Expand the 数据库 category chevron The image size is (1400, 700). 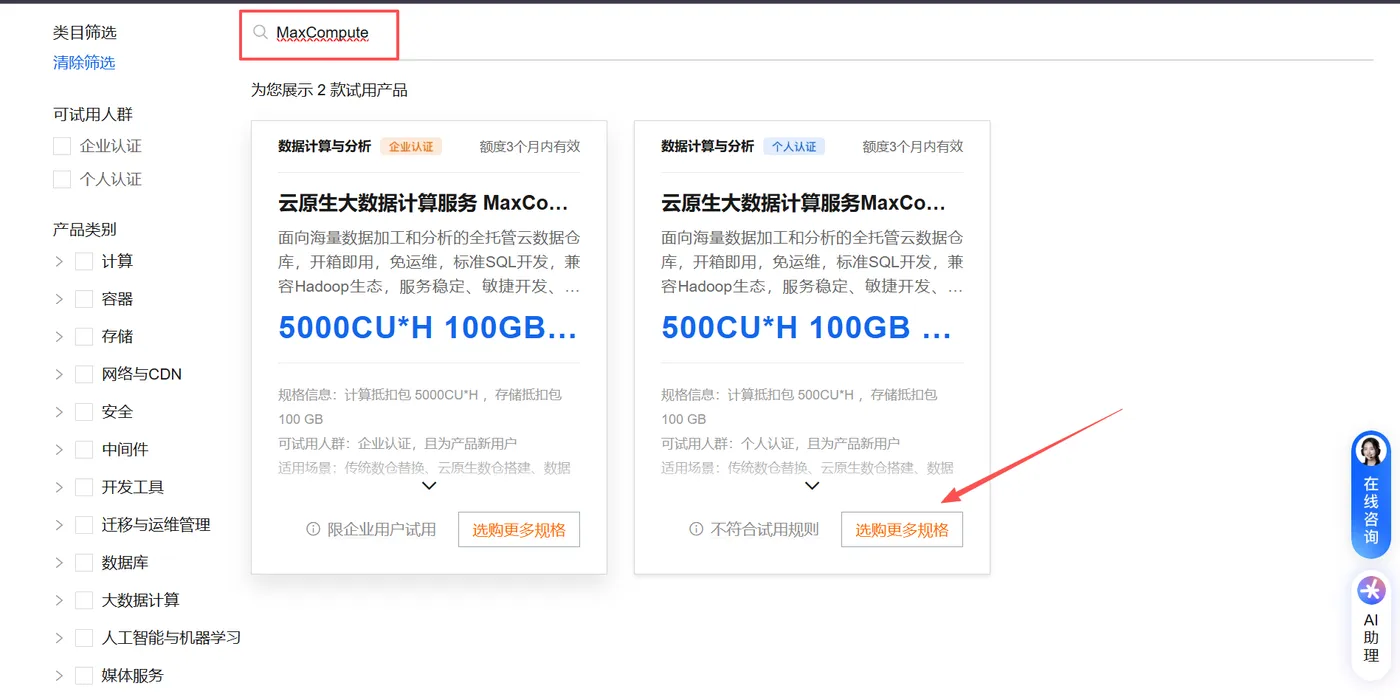point(58,563)
